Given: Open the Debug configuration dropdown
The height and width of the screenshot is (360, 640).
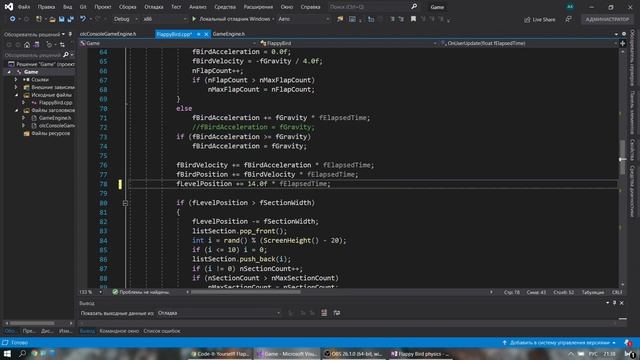Looking at the screenshot, I should click(x=125, y=19).
